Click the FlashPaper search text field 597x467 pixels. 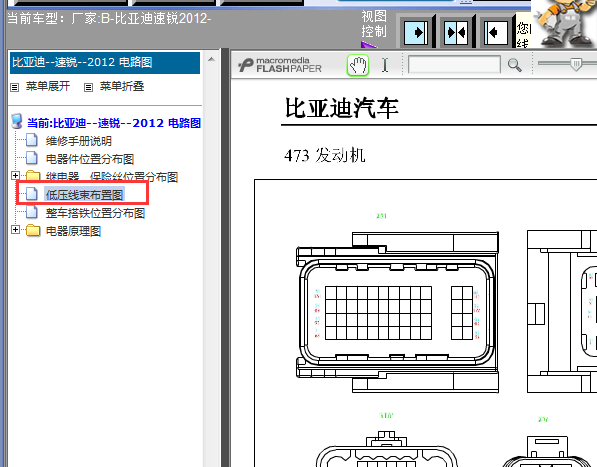454,64
